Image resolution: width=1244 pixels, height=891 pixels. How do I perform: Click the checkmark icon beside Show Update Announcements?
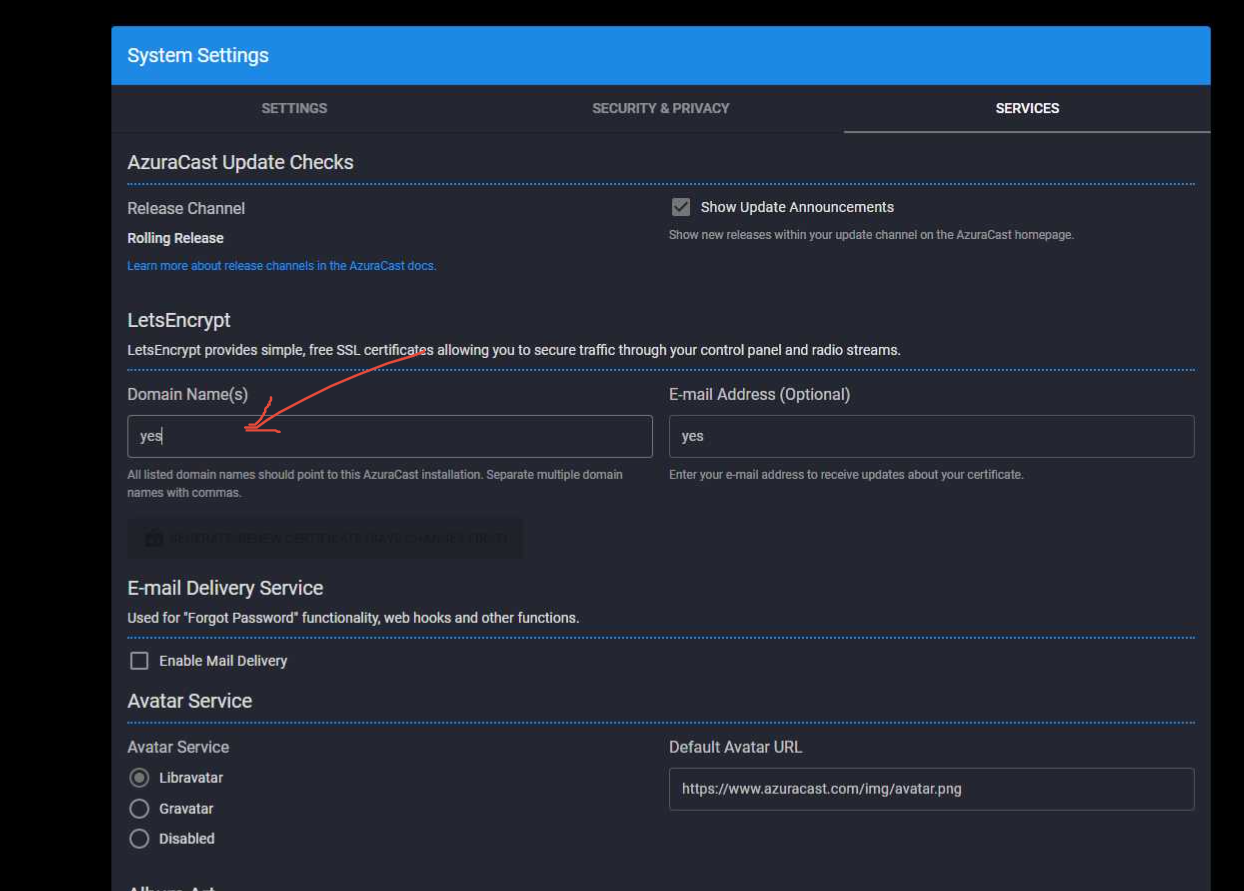(x=681, y=207)
